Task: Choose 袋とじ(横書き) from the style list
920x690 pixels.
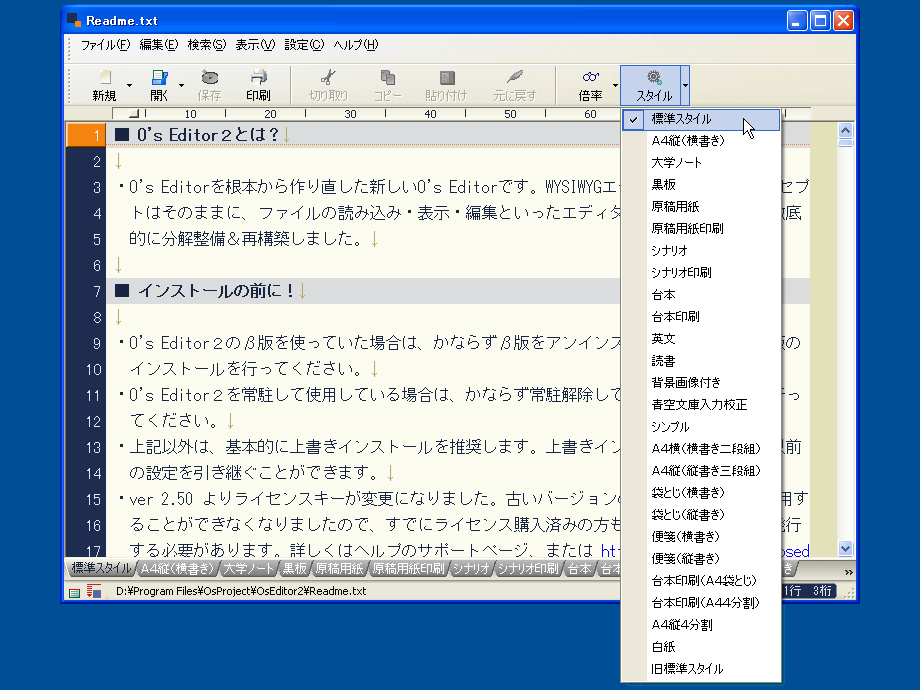Action: (x=701, y=493)
